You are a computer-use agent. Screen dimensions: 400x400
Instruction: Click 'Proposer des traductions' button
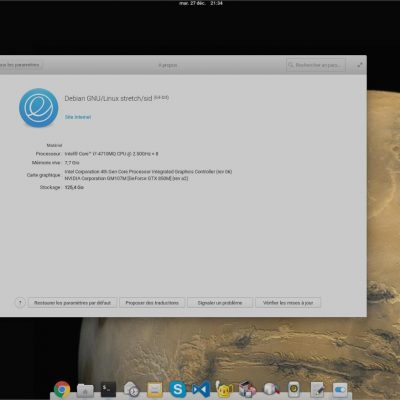point(152,303)
